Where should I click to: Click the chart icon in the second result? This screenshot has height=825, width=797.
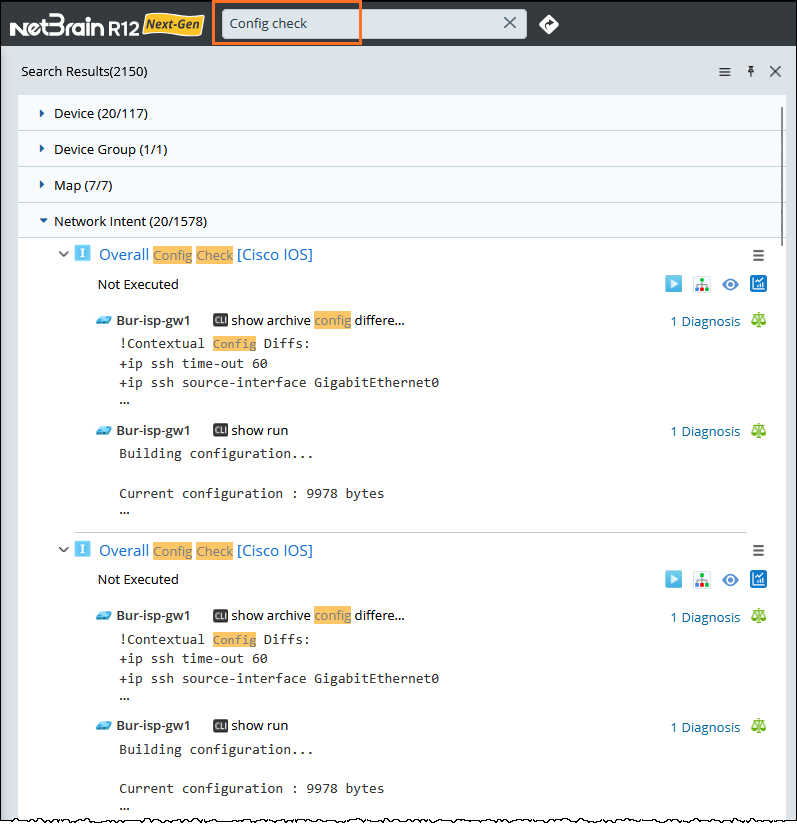758,579
